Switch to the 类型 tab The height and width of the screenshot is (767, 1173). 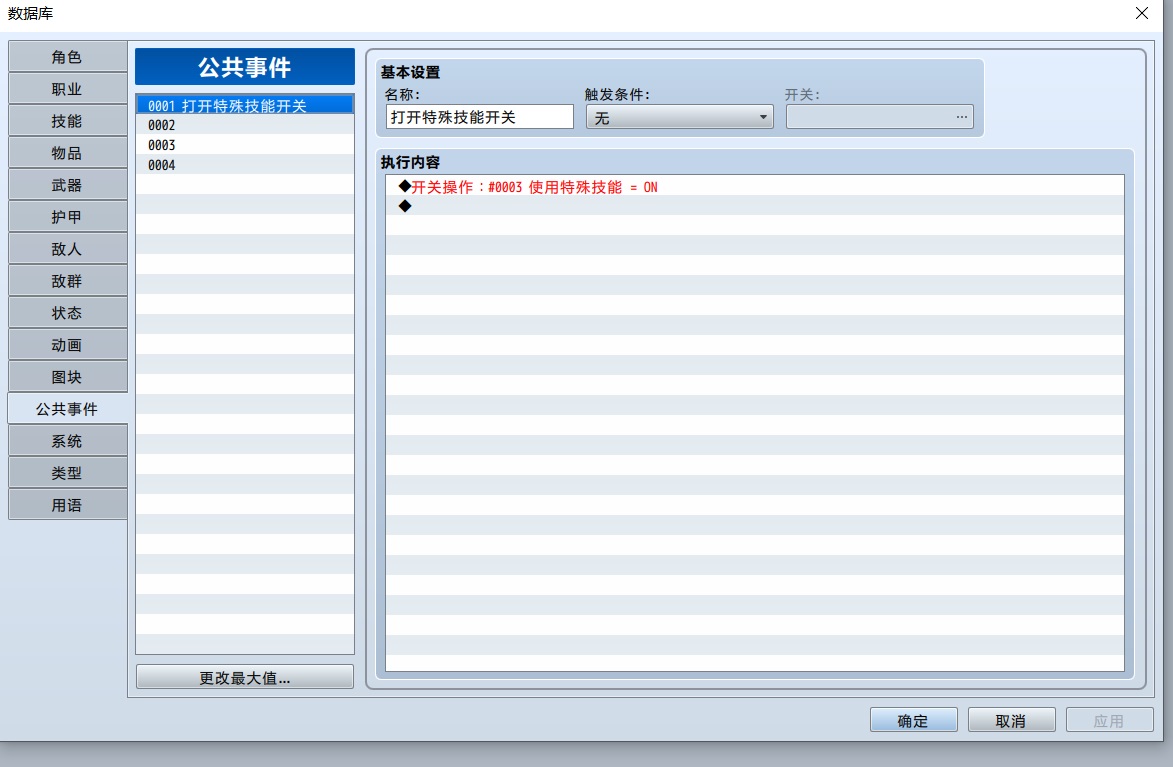point(67,473)
